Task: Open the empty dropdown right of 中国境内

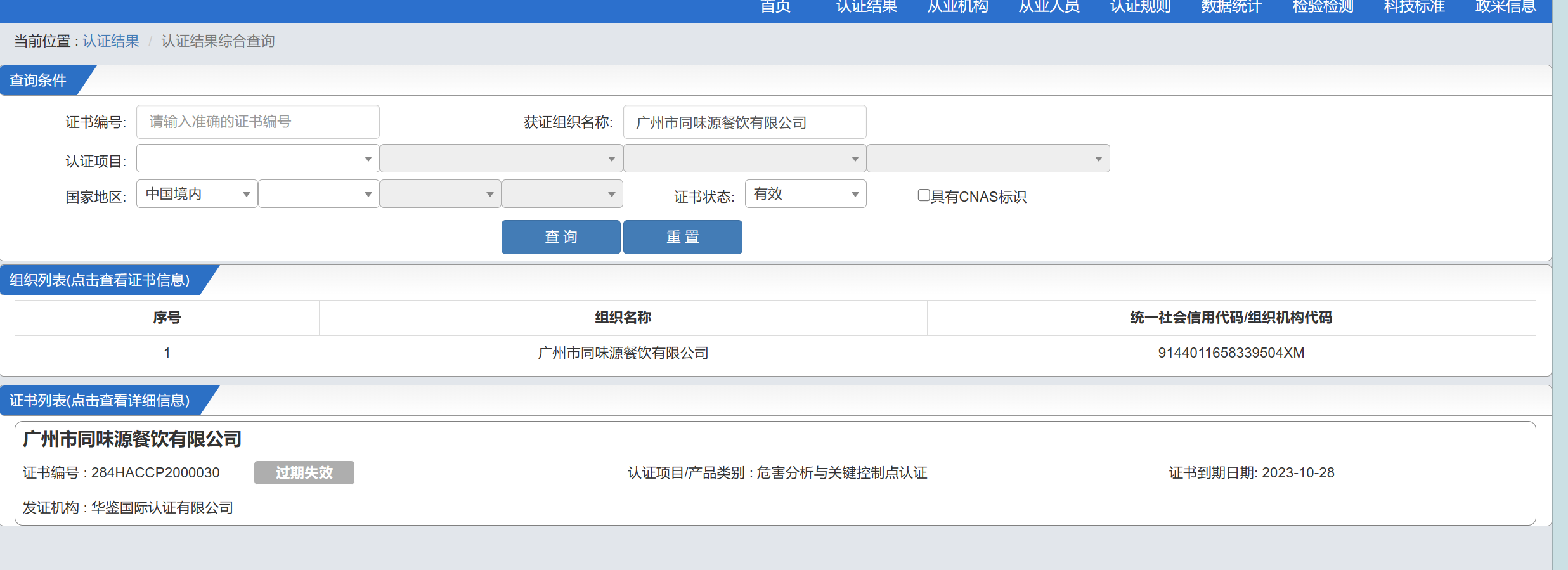Action: pos(318,194)
